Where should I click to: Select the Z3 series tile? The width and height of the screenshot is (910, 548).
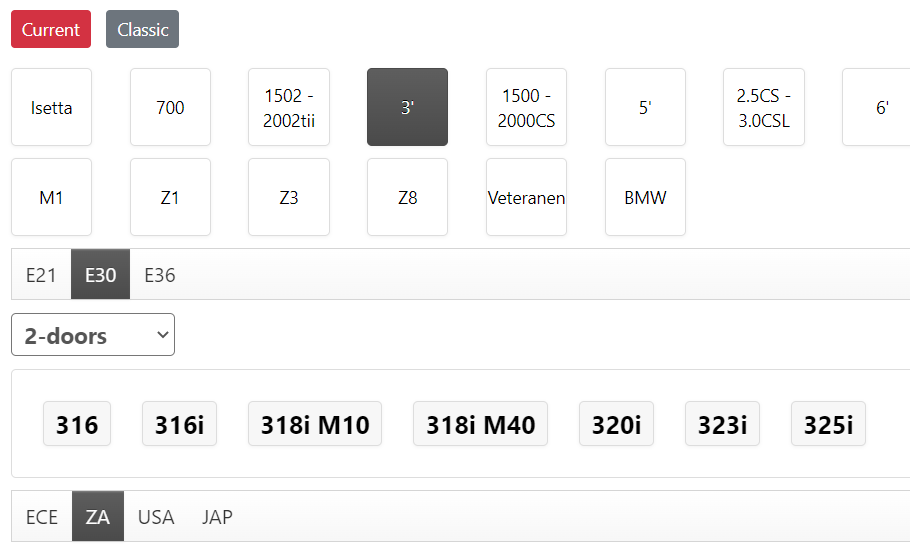289,197
